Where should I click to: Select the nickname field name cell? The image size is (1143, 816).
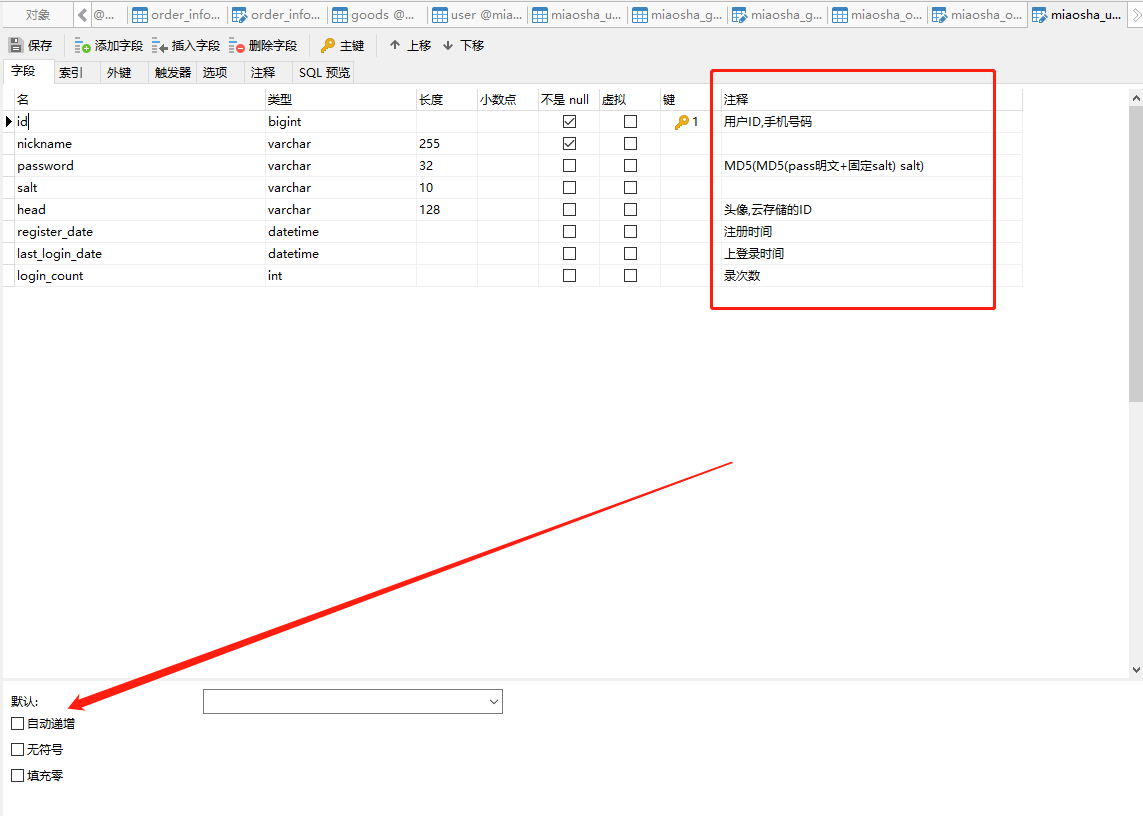140,144
